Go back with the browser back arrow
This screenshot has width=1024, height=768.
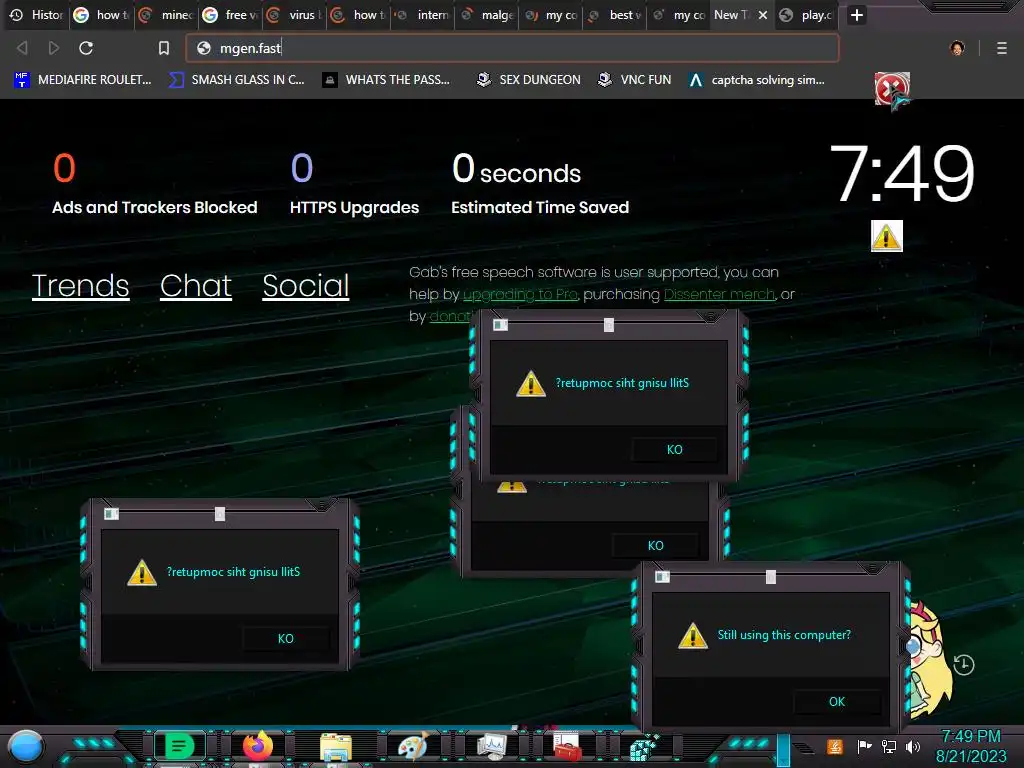[22, 48]
